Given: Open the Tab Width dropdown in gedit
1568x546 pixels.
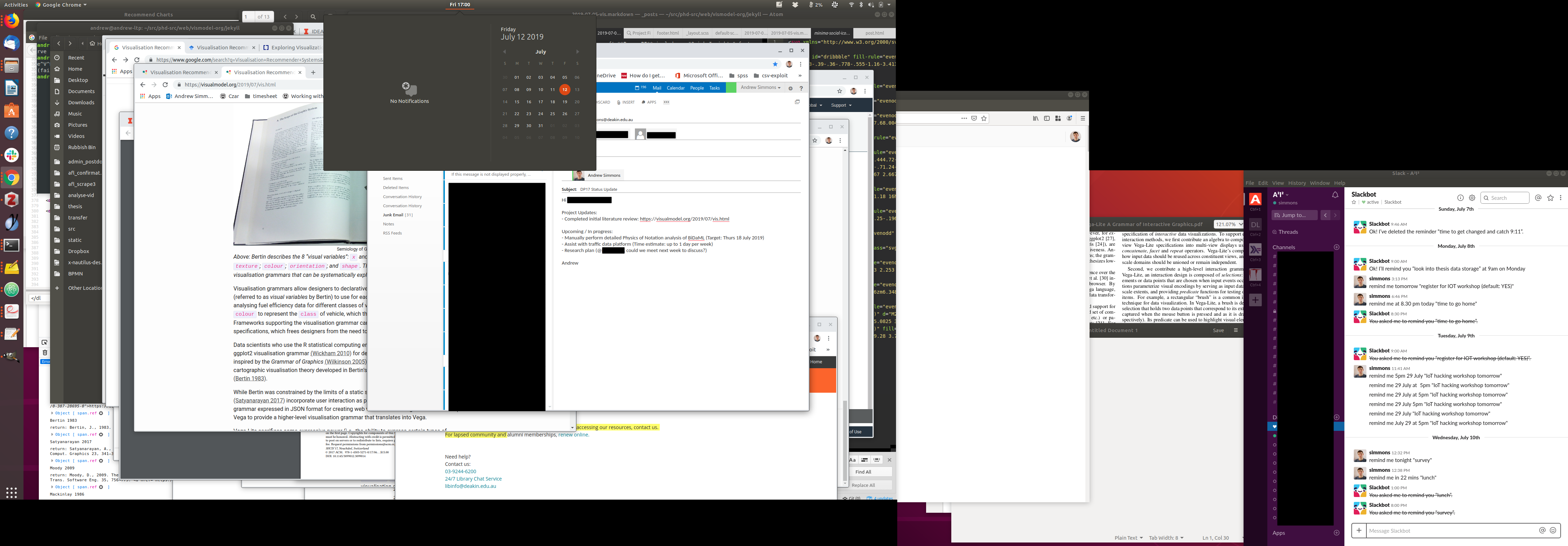Looking at the screenshot, I should click(1165, 538).
